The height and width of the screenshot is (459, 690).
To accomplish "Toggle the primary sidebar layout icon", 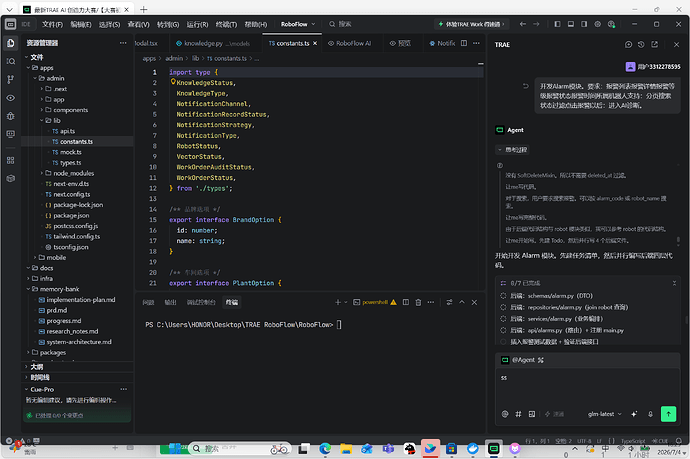I will (x=557, y=24).
